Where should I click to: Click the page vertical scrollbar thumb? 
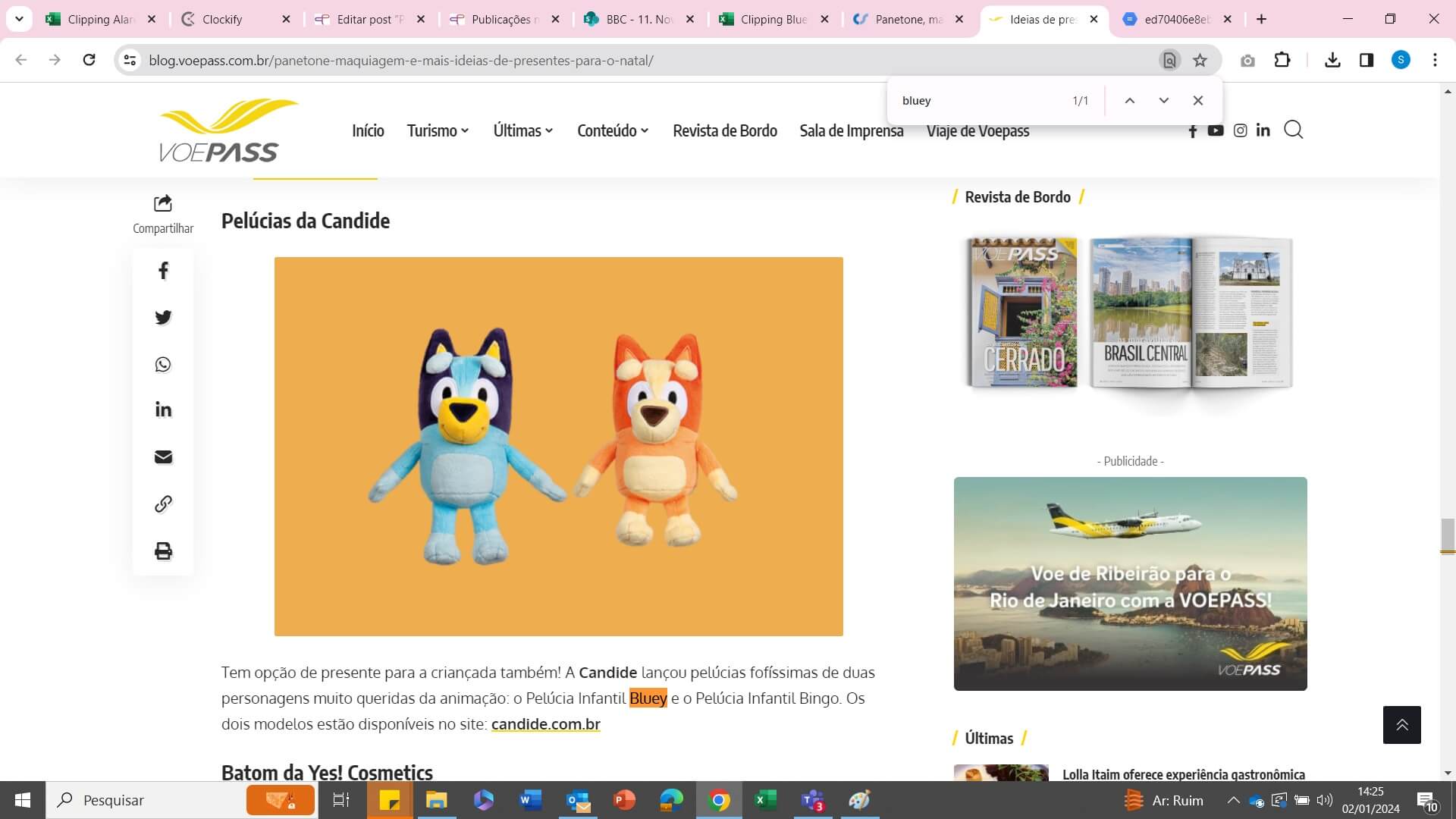[1448, 536]
